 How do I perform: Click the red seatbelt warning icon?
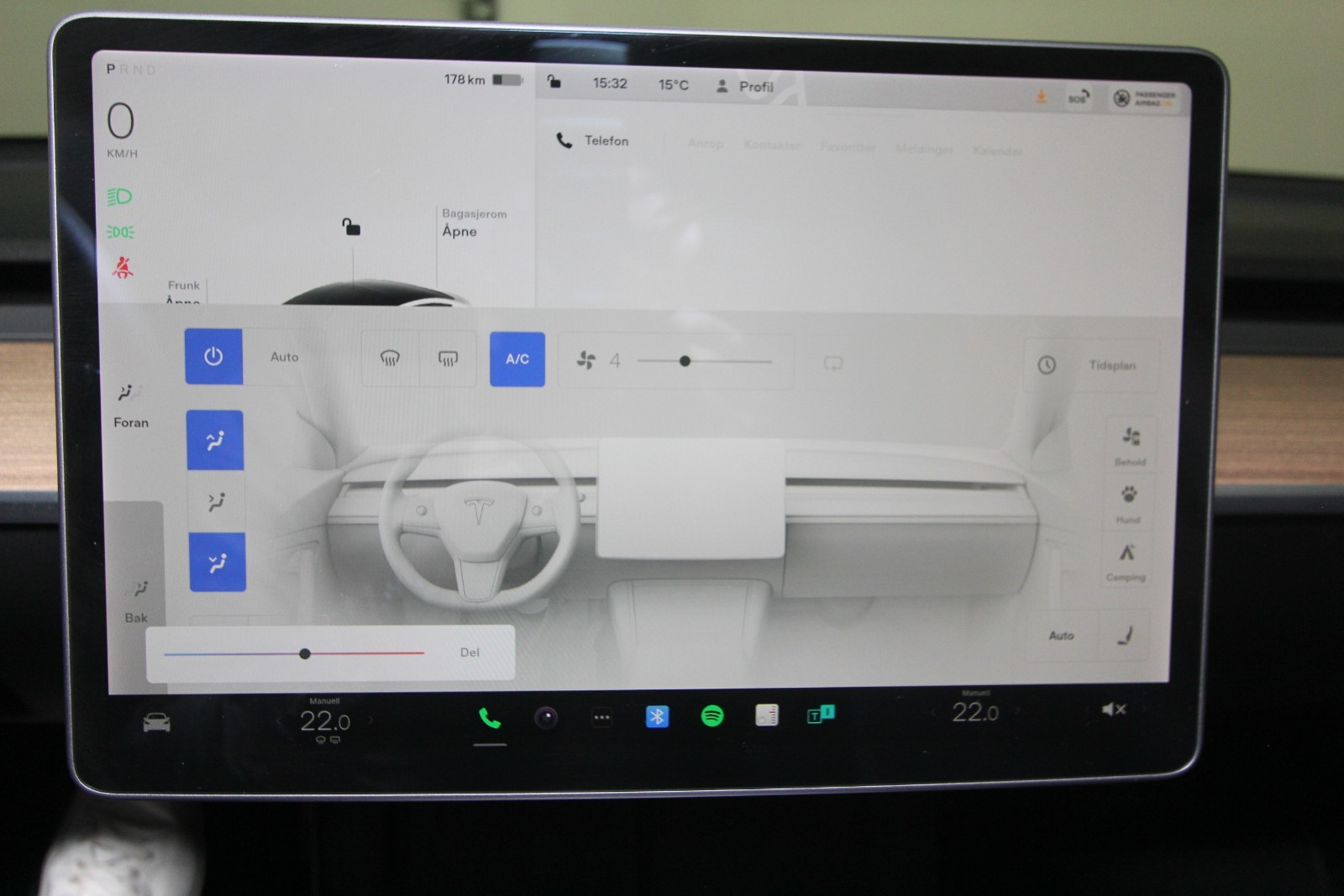(x=123, y=268)
